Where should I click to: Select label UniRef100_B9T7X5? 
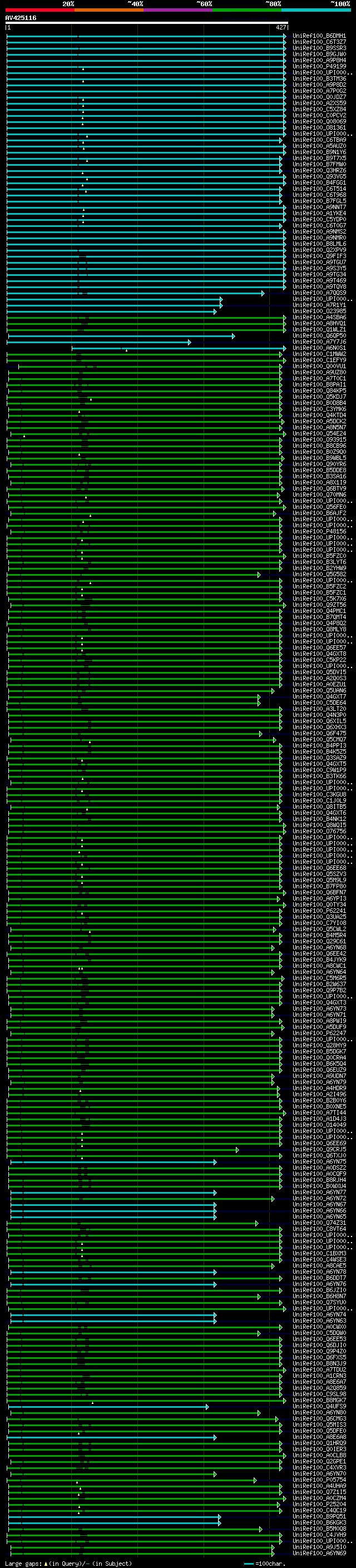(319, 159)
